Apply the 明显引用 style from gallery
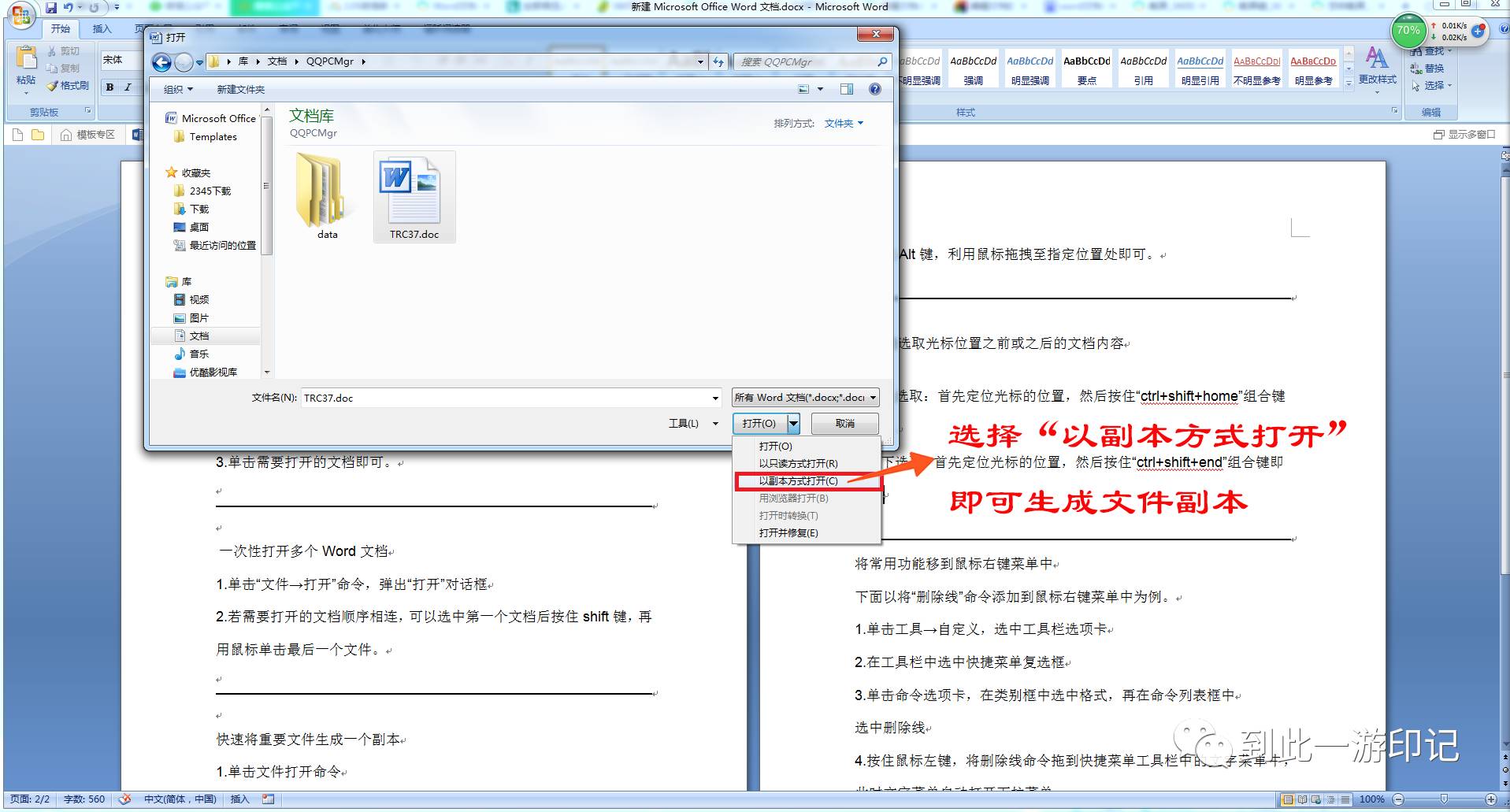 [1200, 70]
